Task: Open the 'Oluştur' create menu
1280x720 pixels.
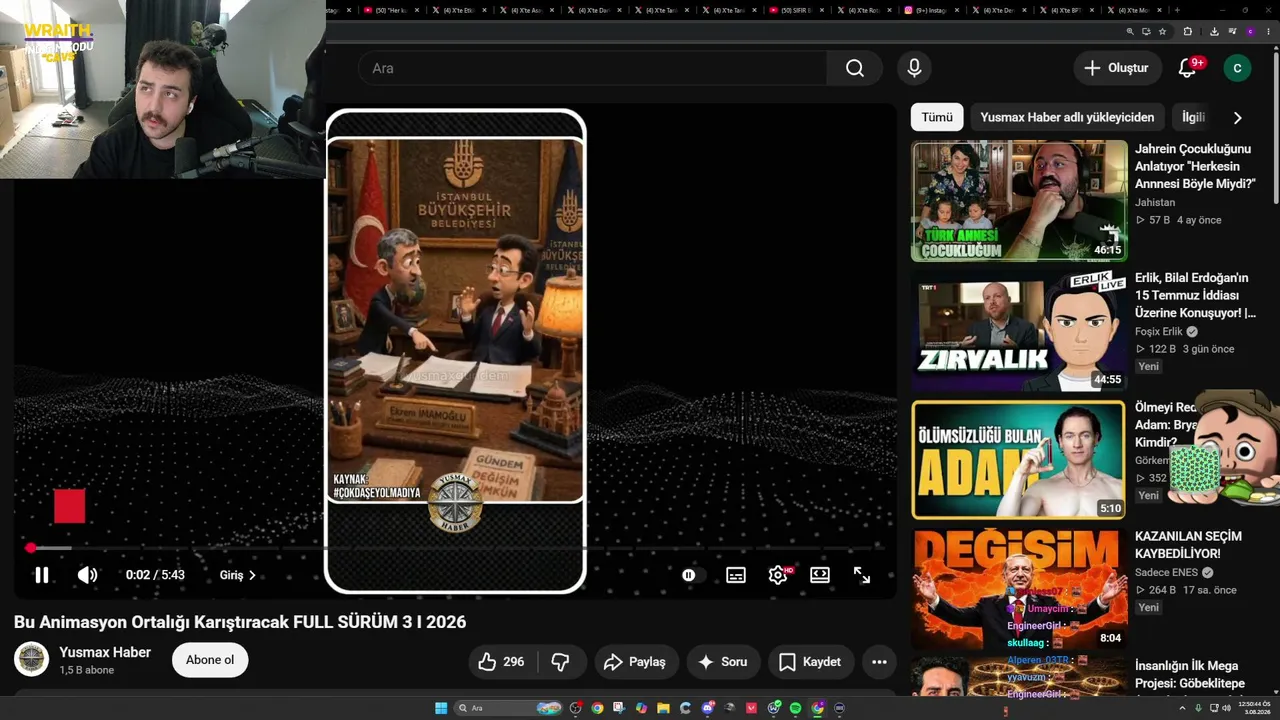Action: [x=1117, y=68]
